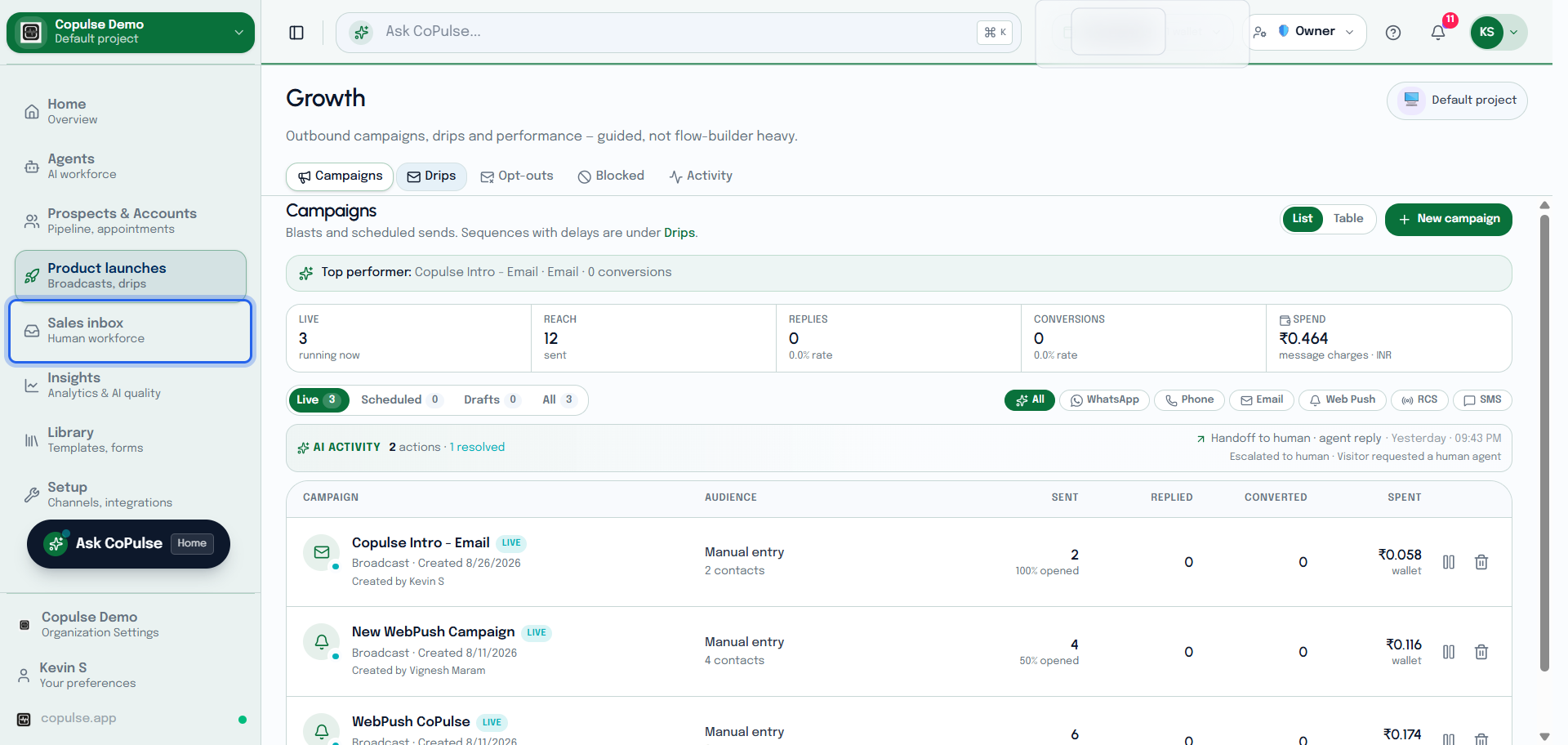Follow the Drips link in description

(x=679, y=233)
